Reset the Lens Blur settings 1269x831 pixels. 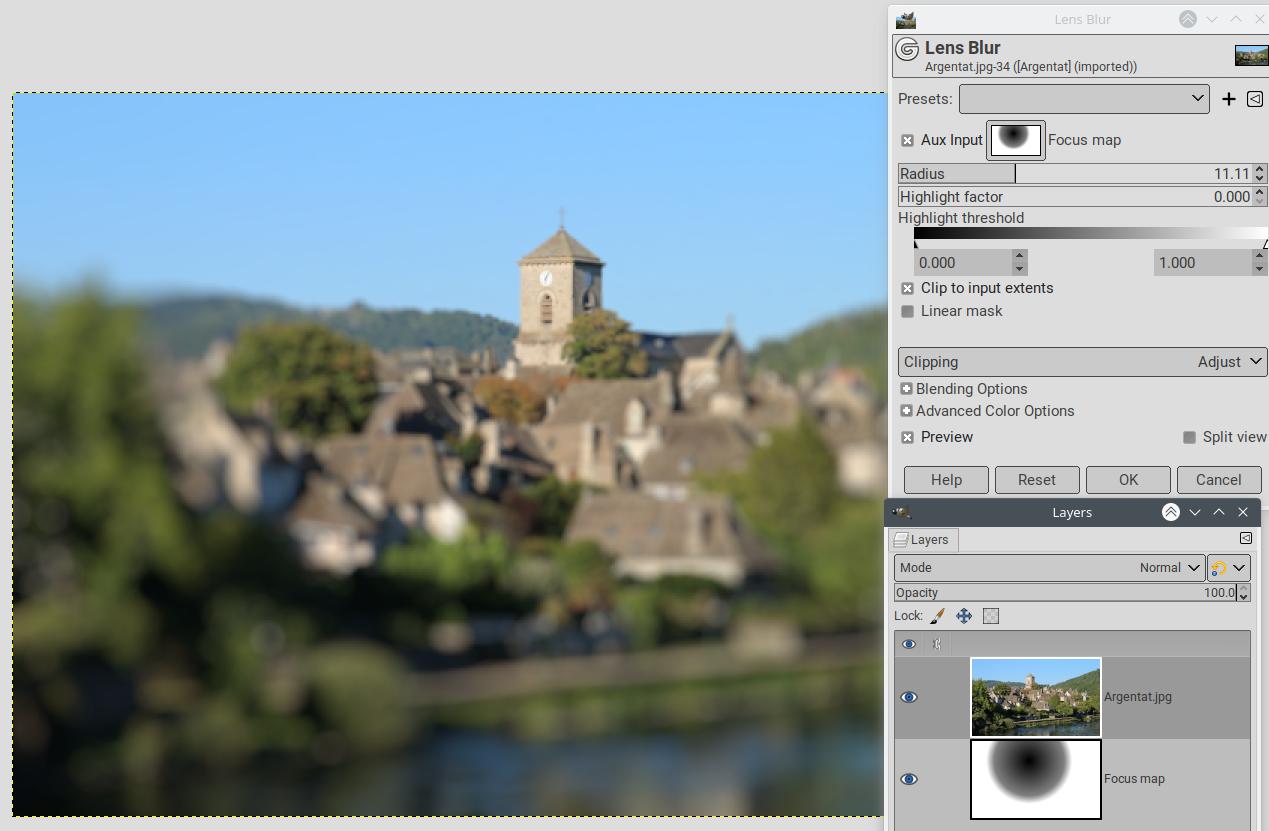(1037, 480)
